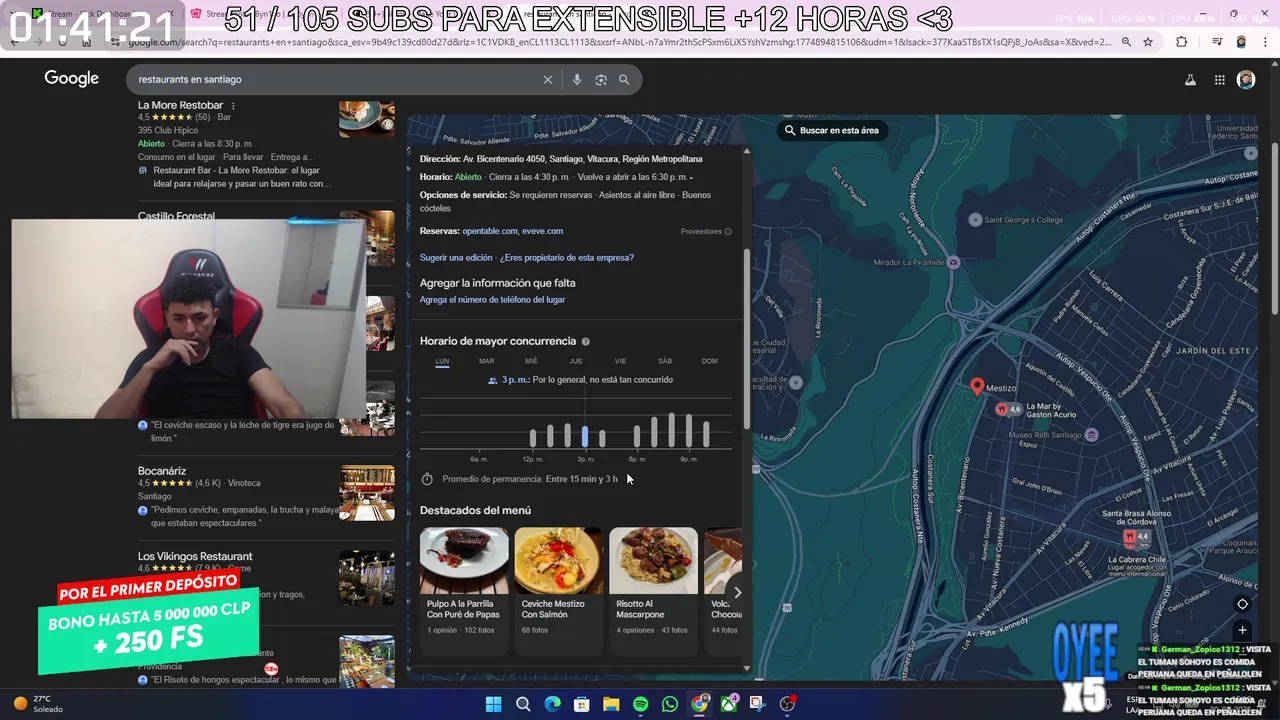
Task: Center map on my location icon
Action: (1242, 604)
